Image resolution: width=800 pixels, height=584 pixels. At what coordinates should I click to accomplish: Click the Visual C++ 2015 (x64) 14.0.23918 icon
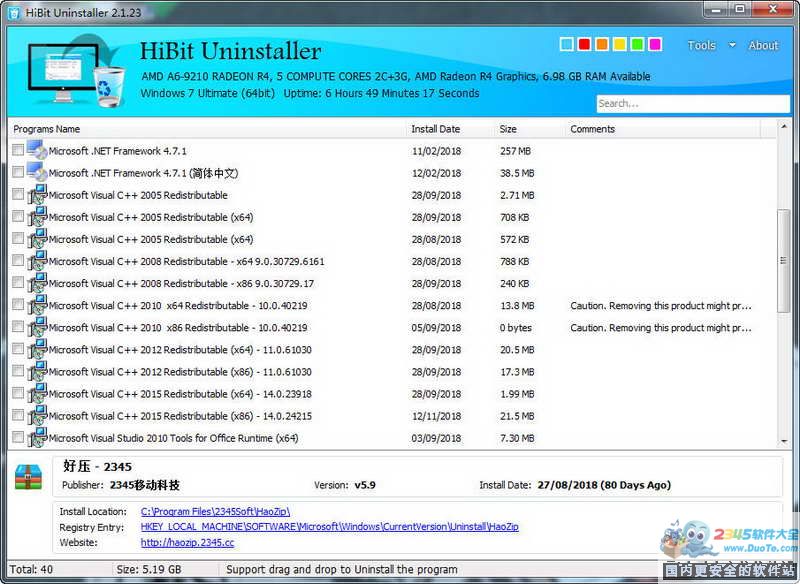[37, 393]
